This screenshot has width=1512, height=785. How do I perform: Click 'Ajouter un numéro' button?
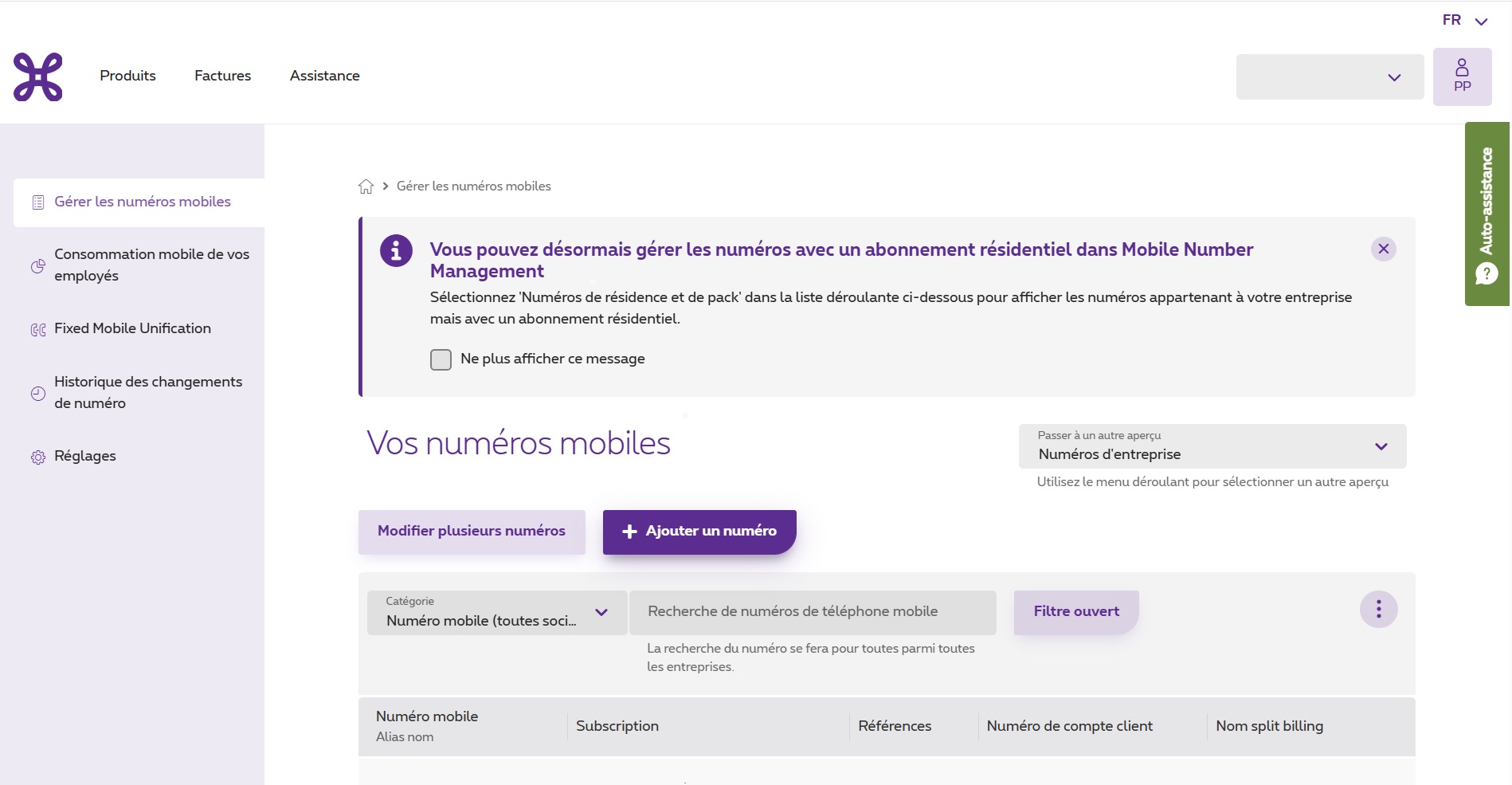tap(699, 532)
